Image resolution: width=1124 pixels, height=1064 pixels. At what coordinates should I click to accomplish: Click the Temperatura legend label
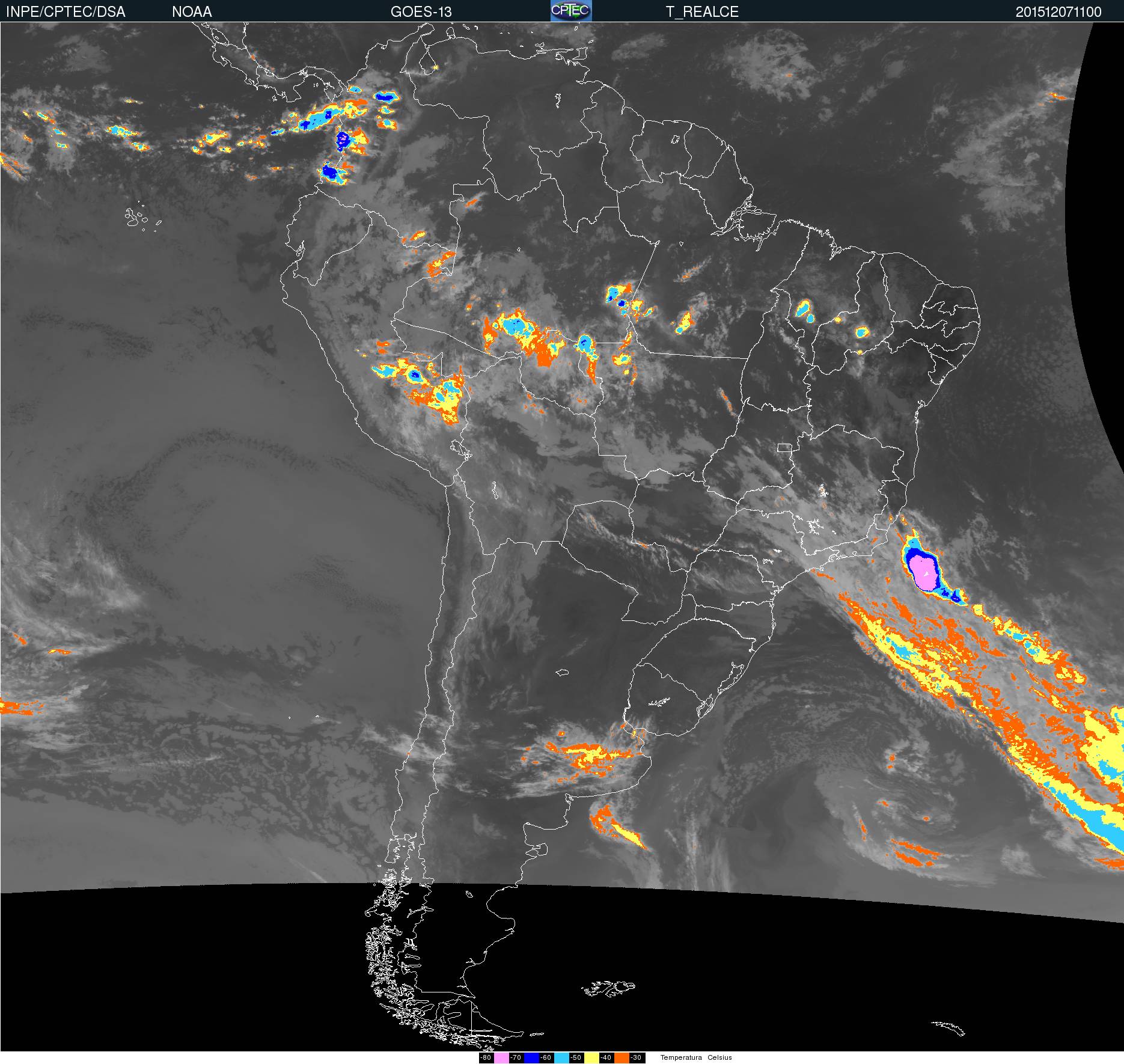point(681,1057)
